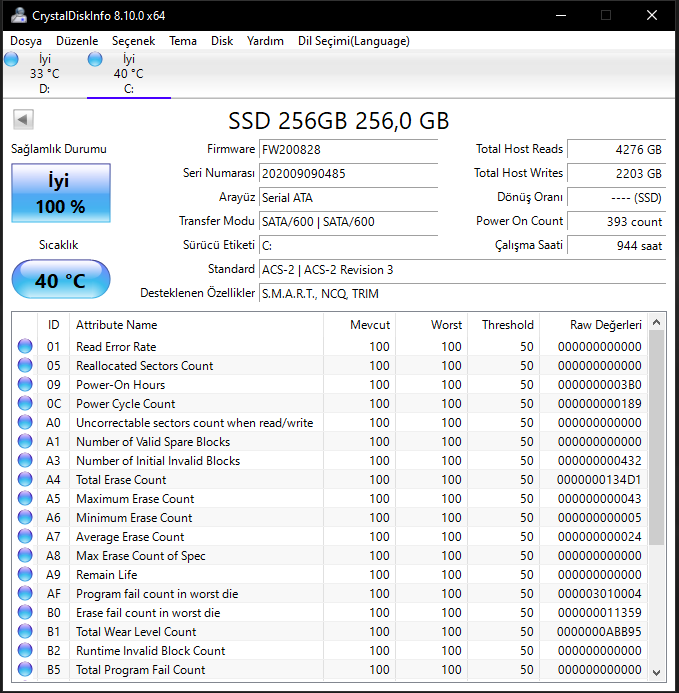Click status orb for Max Erase Count of Spec
Viewport: 679px width, 693px height.
25,555
